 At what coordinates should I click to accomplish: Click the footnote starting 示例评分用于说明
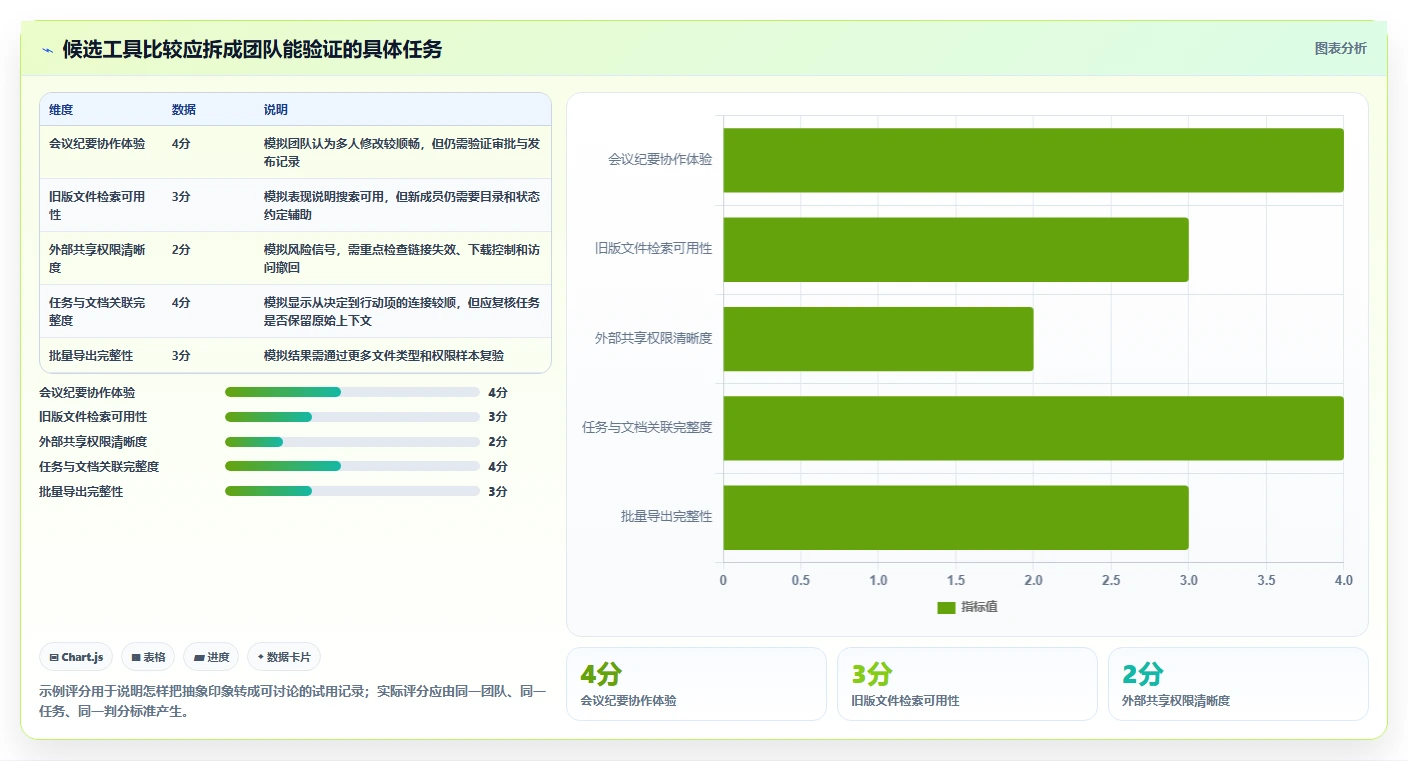(293, 702)
